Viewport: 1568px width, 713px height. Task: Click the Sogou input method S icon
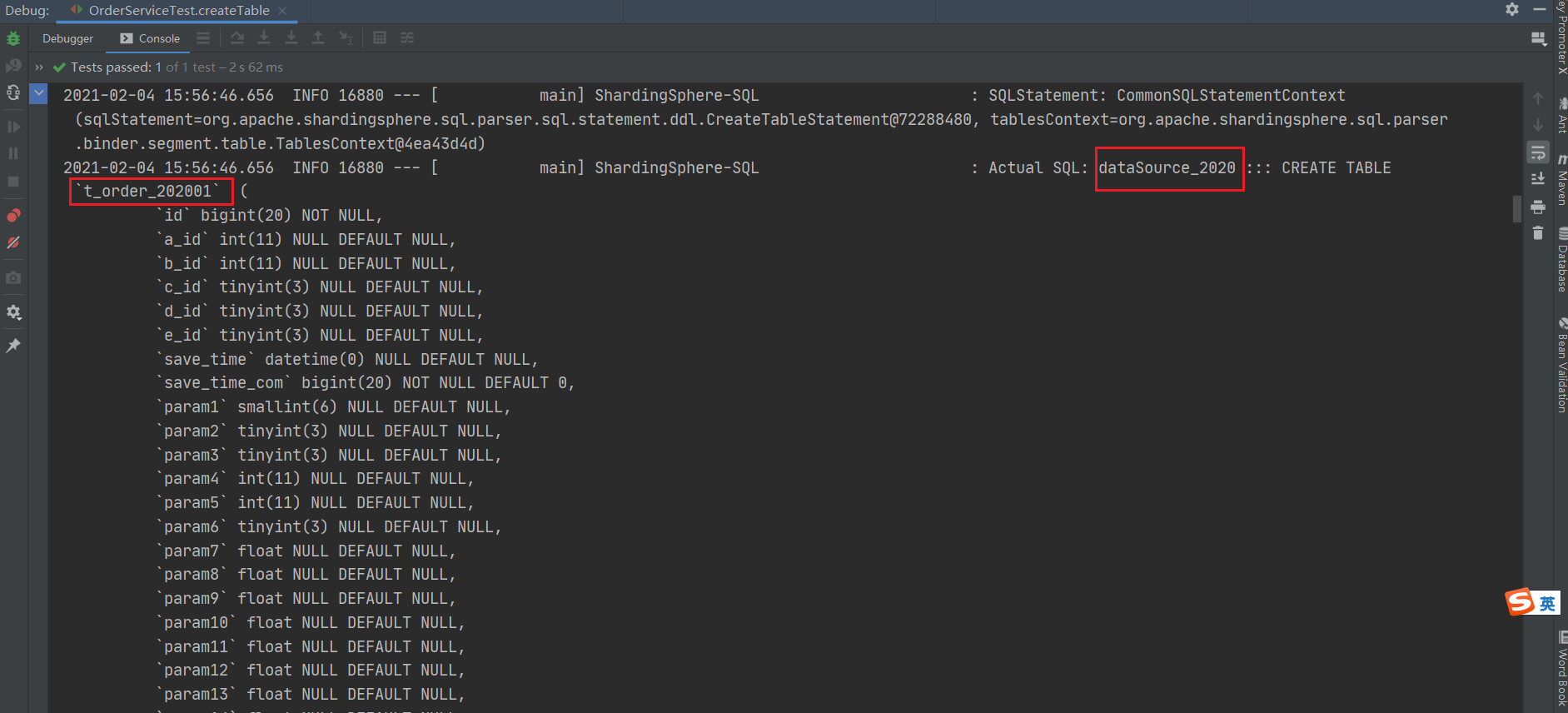coord(1520,601)
